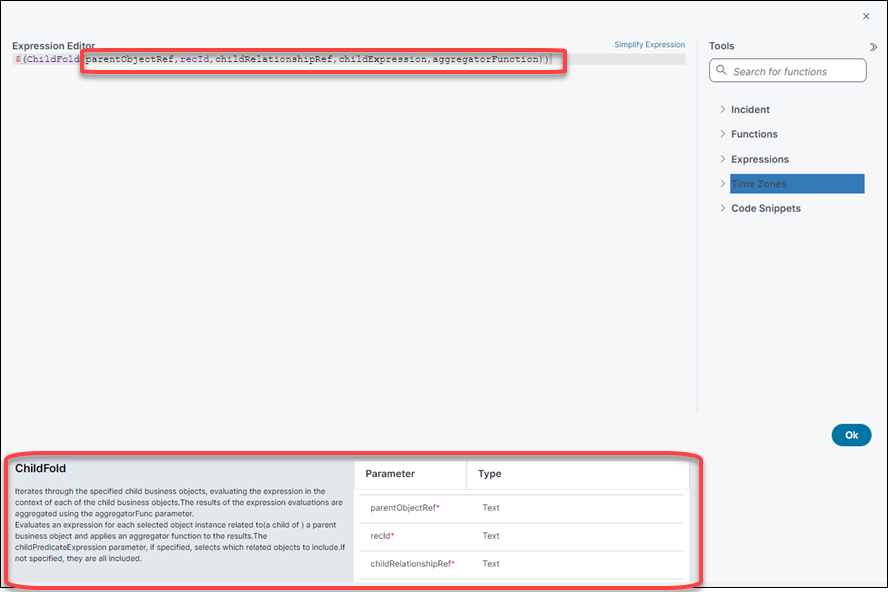
Task: Click the magnifier icon in search box
Action: 721,71
